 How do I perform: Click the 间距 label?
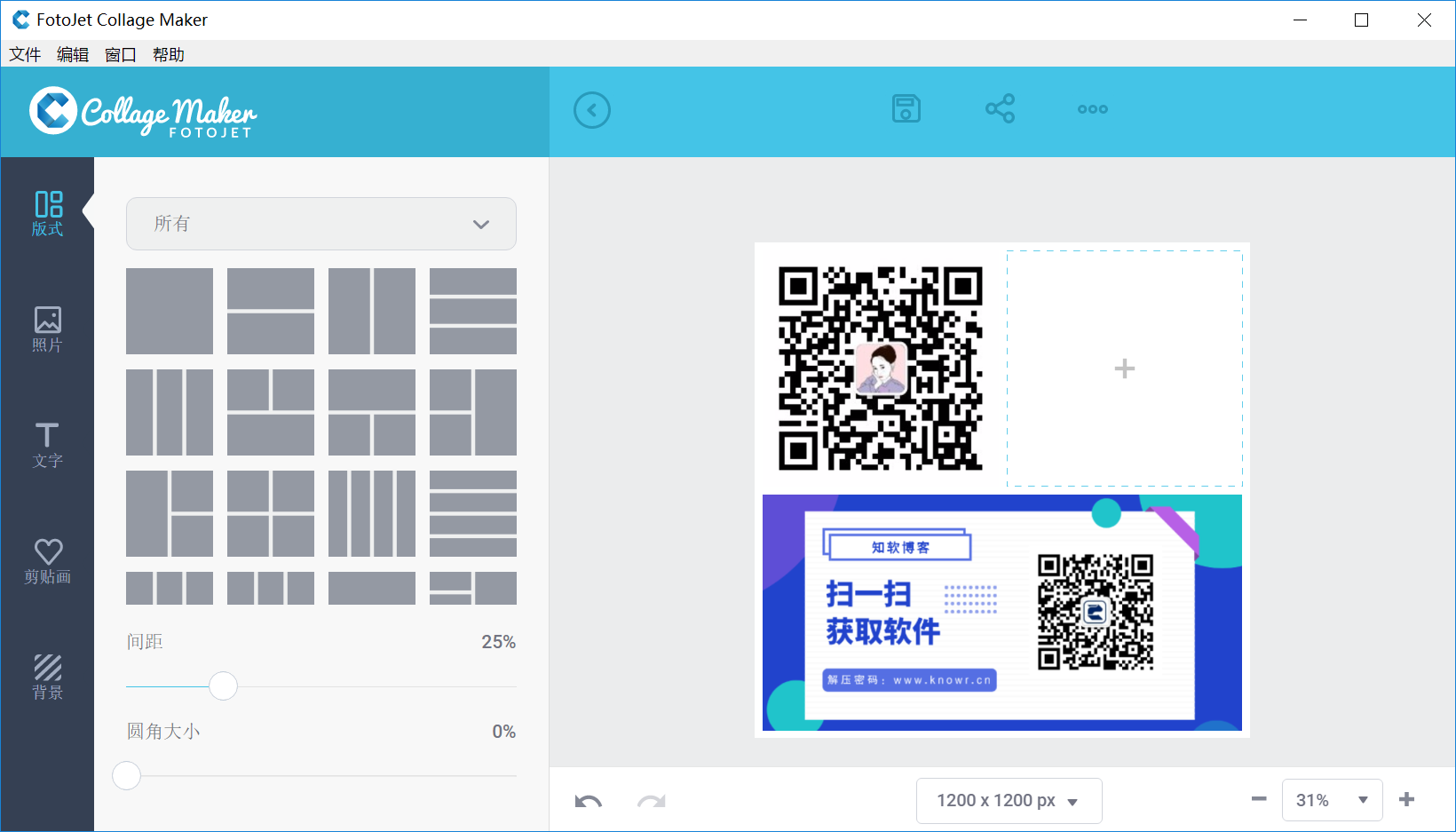(x=145, y=641)
